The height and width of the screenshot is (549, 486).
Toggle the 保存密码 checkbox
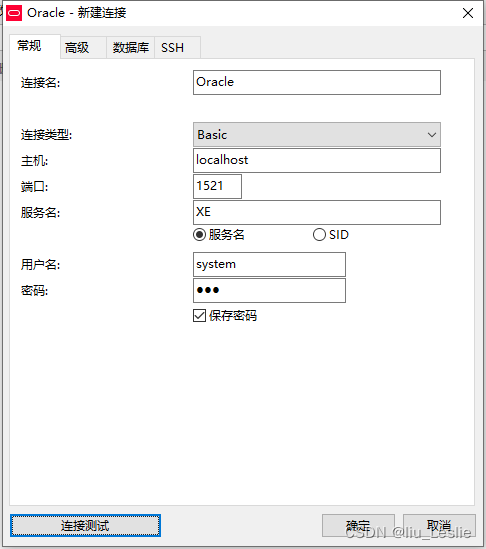click(200, 315)
